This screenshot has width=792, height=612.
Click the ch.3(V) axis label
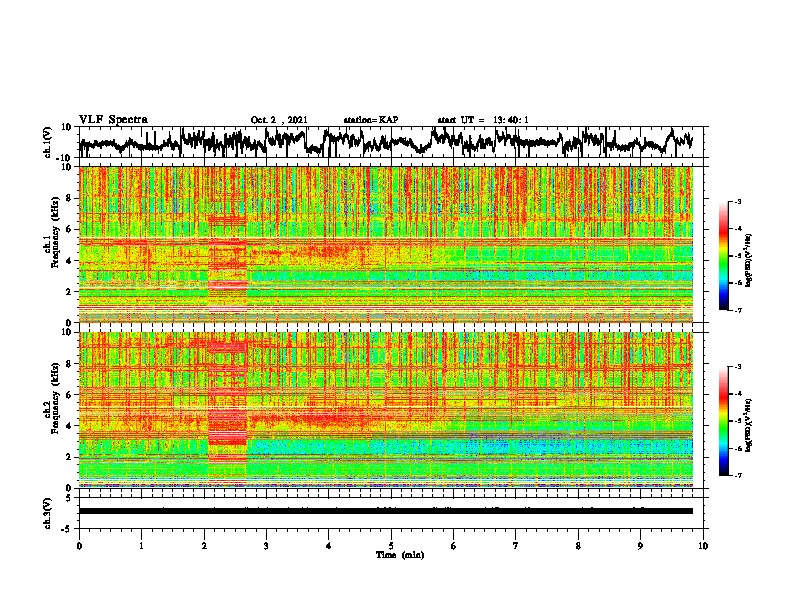click(x=48, y=513)
